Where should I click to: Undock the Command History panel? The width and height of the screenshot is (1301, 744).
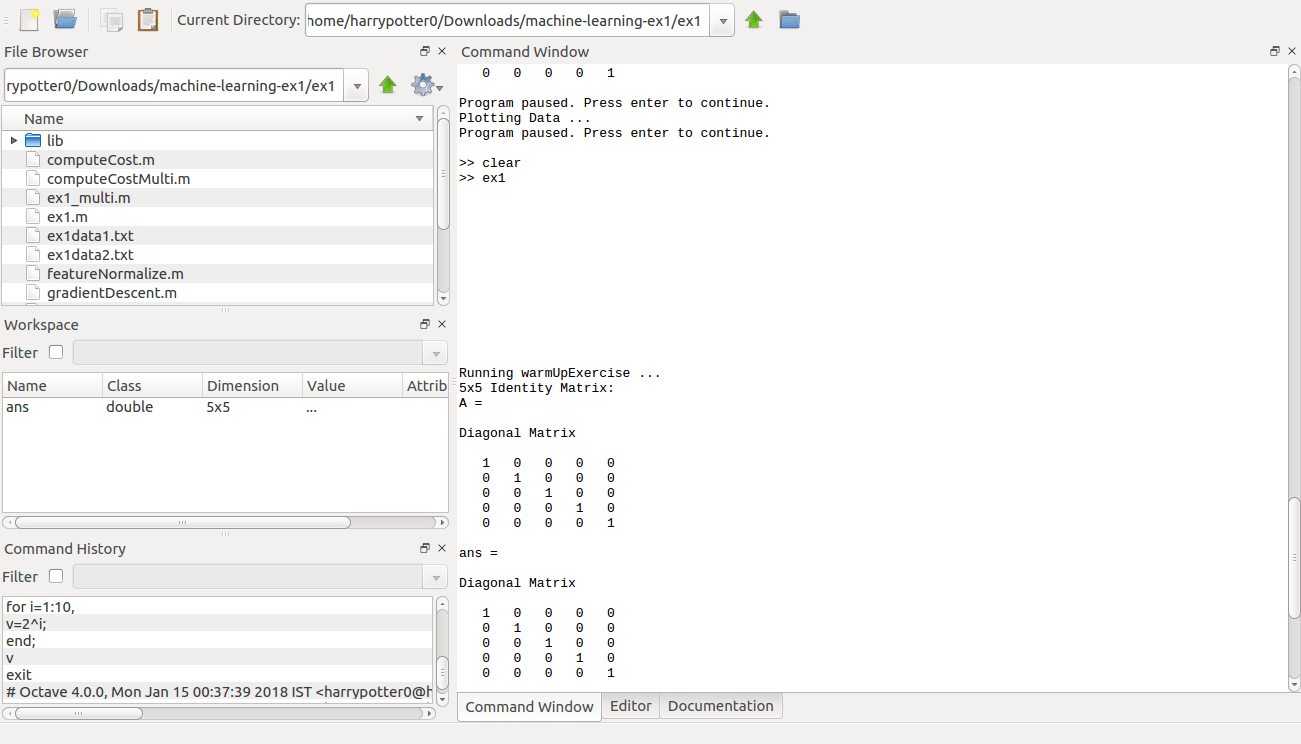(x=425, y=548)
